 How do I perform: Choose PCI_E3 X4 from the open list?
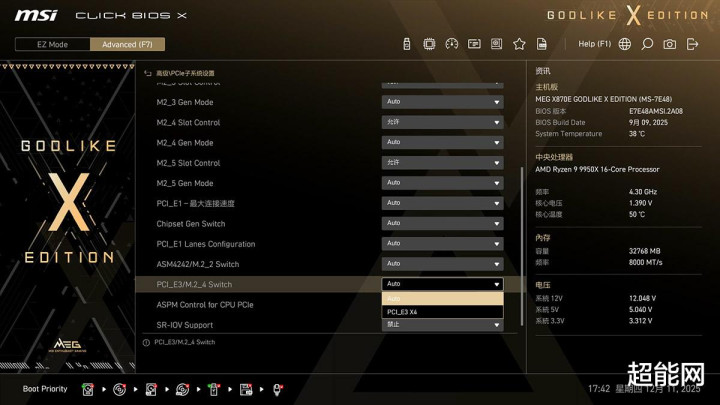[442, 312]
